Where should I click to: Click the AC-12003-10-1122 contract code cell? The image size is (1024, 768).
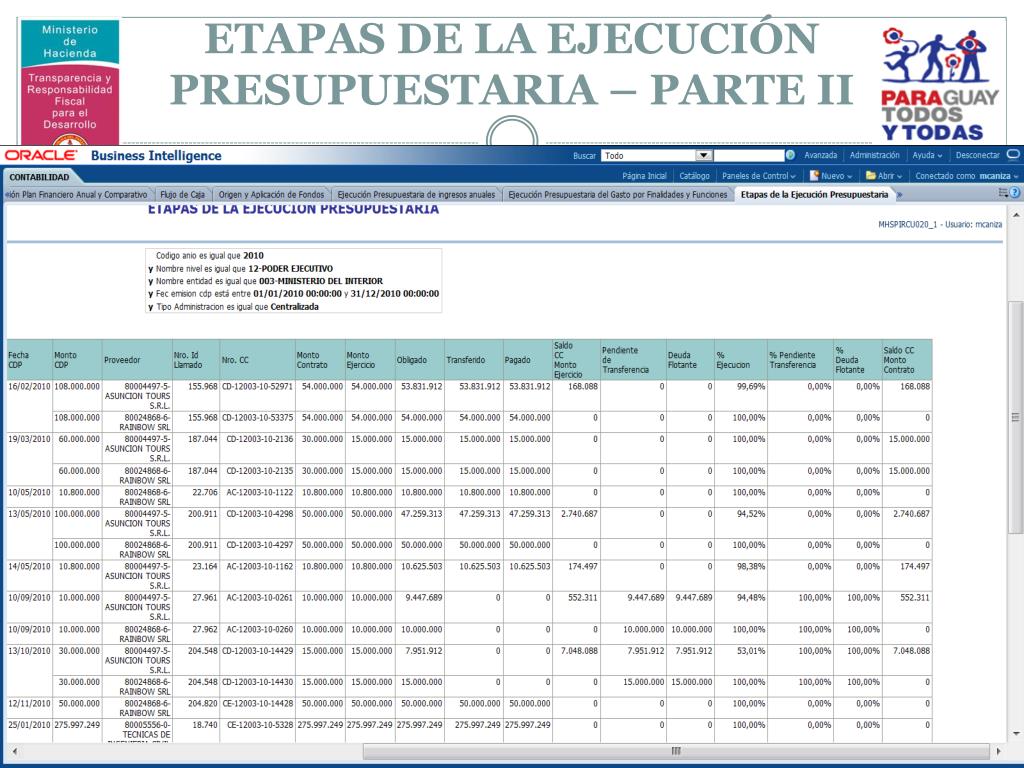pyautogui.click(x=259, y=492)
